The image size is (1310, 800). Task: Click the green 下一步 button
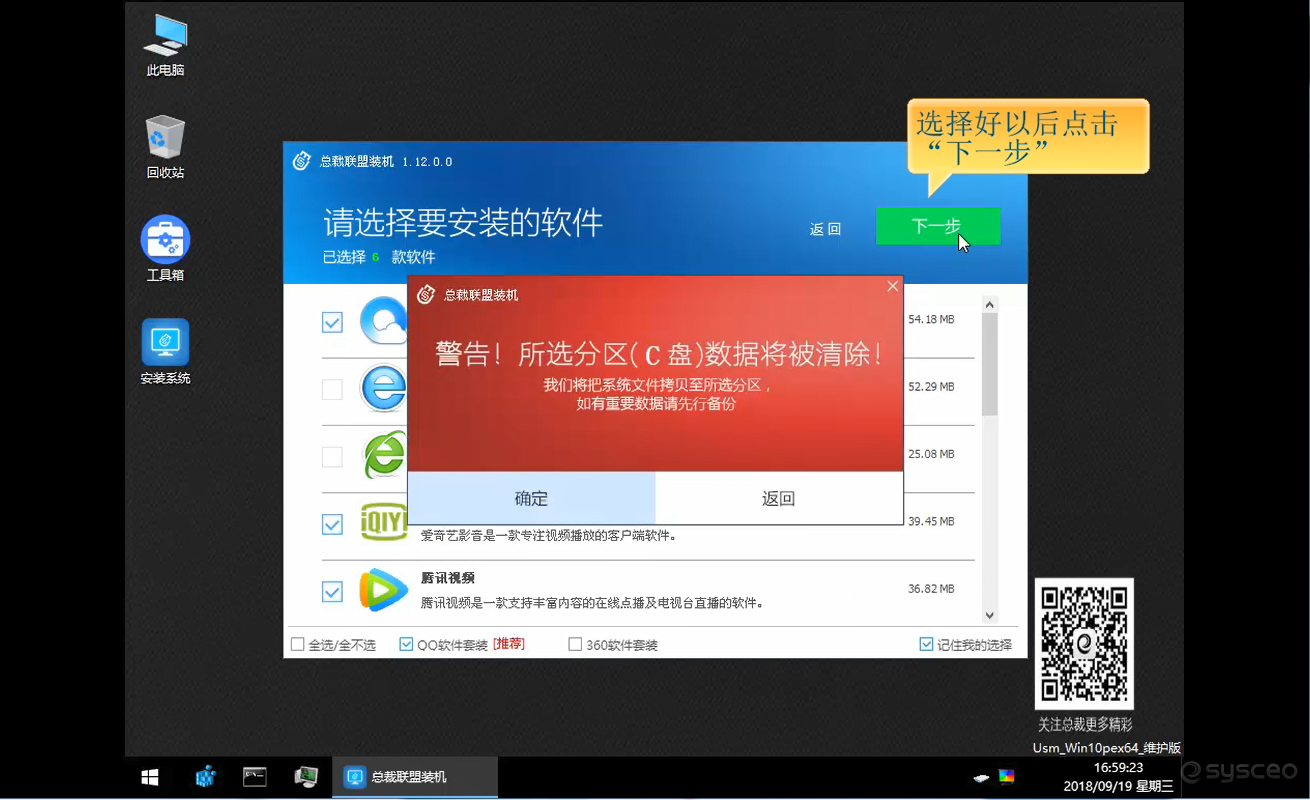[x=938, y=226]
